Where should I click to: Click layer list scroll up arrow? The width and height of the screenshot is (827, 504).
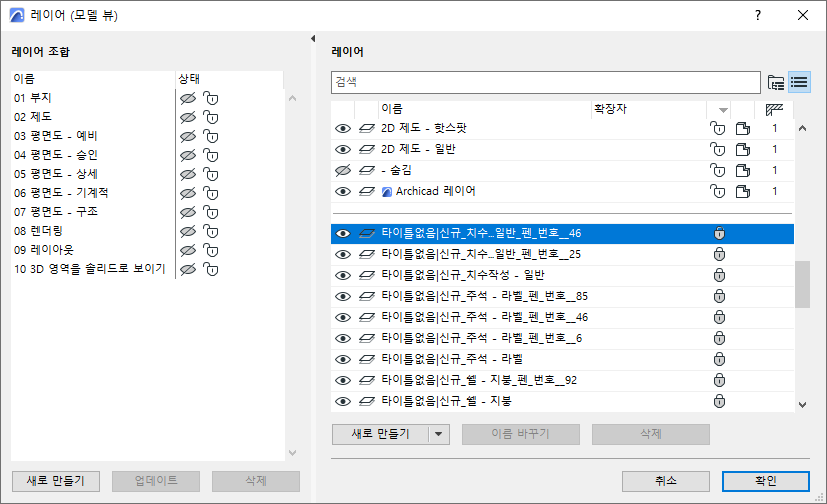tap(802, 128)
